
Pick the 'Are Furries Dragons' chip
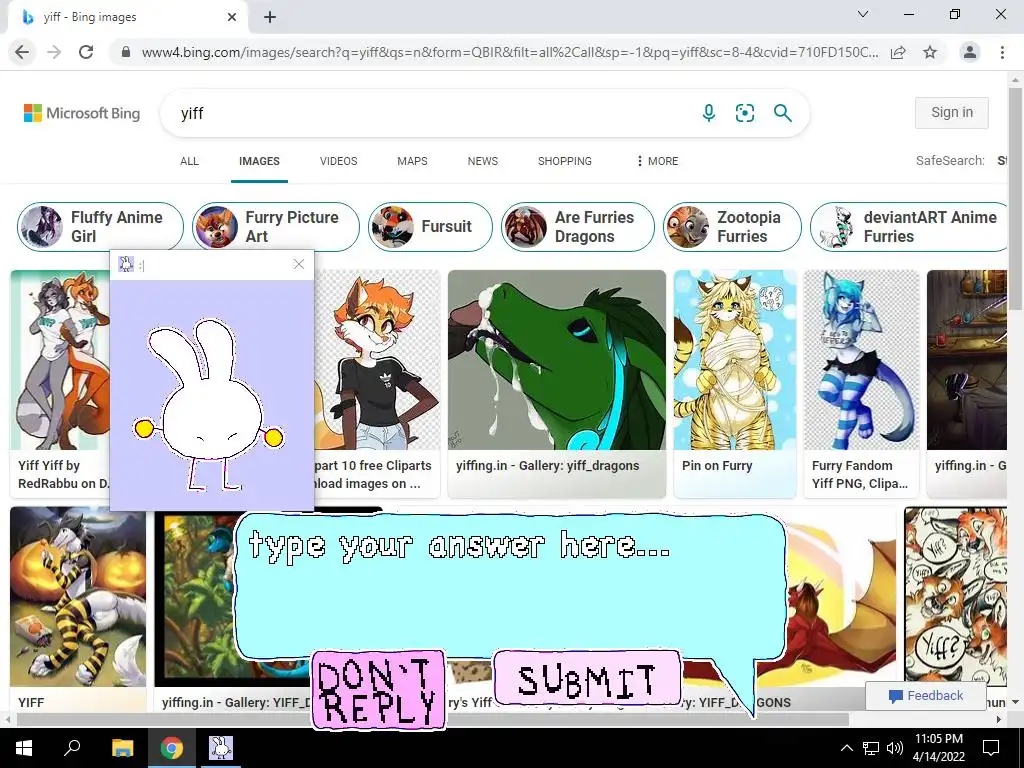click(577, 227)
